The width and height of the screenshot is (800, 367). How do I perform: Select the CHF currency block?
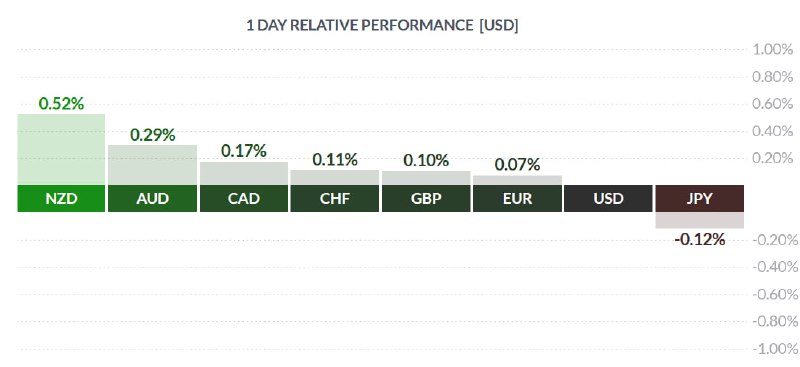[335, 199]
